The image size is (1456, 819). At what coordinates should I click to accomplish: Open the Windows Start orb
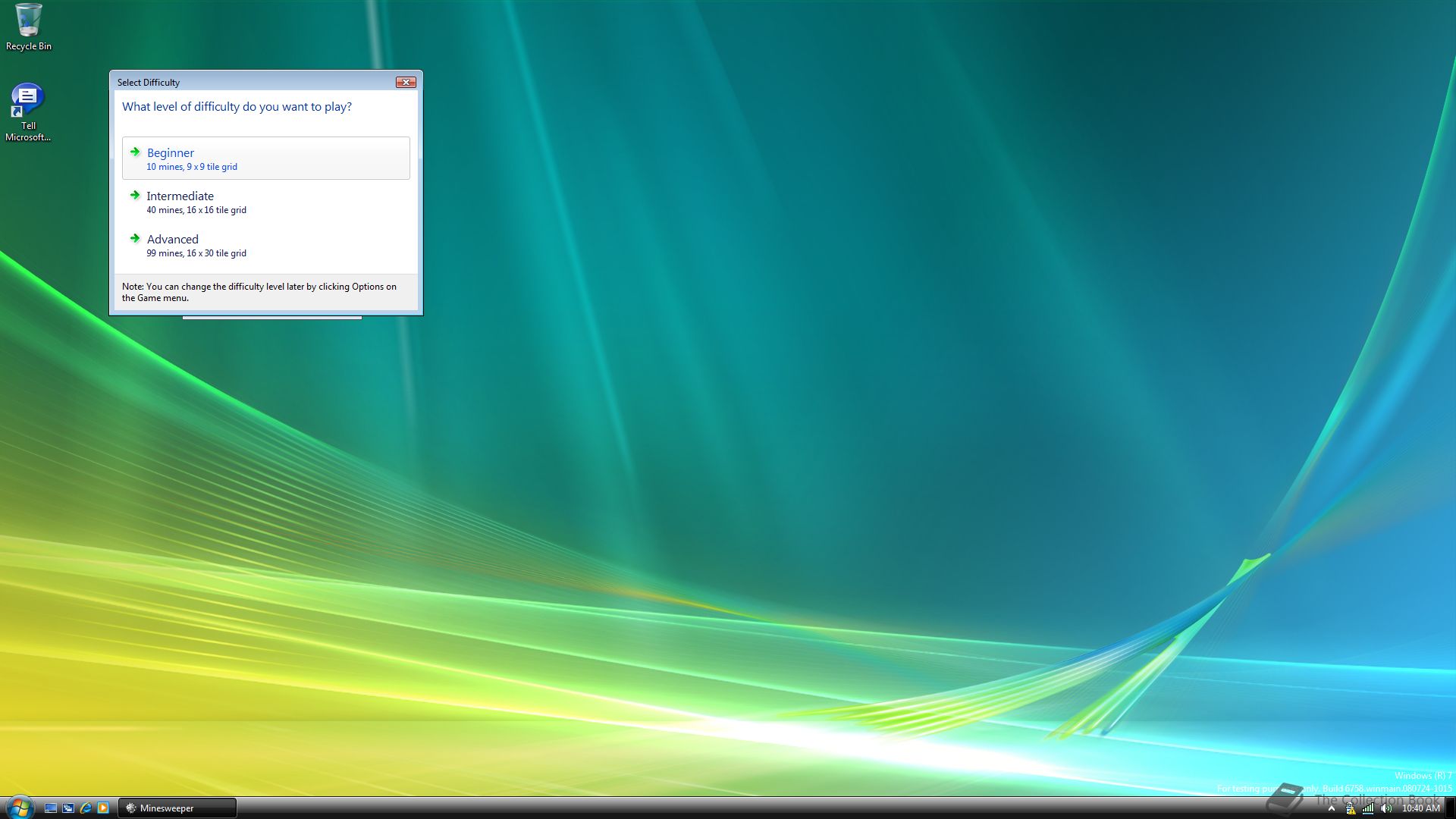coord(19,808)
